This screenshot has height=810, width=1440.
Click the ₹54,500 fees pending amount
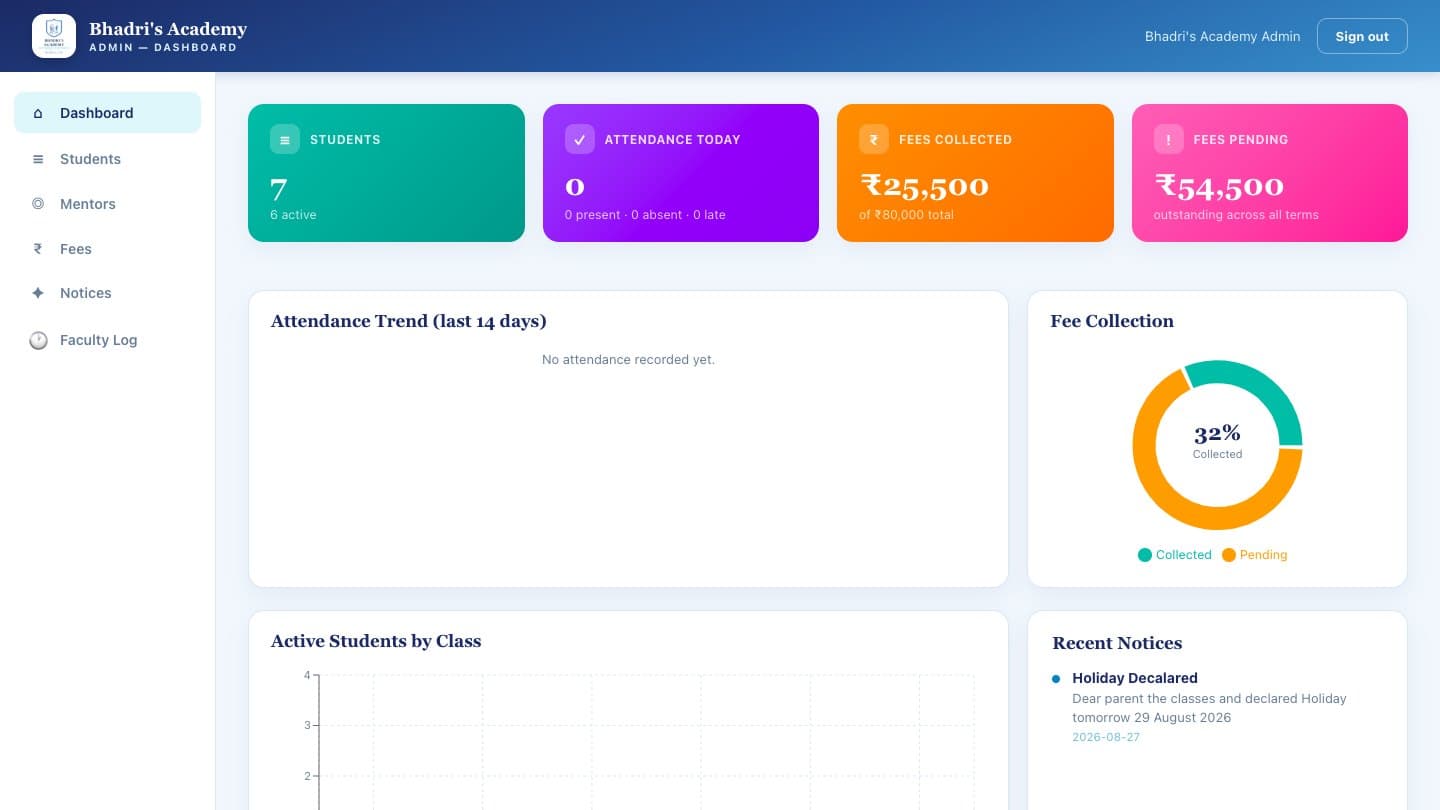(1219, 186)
